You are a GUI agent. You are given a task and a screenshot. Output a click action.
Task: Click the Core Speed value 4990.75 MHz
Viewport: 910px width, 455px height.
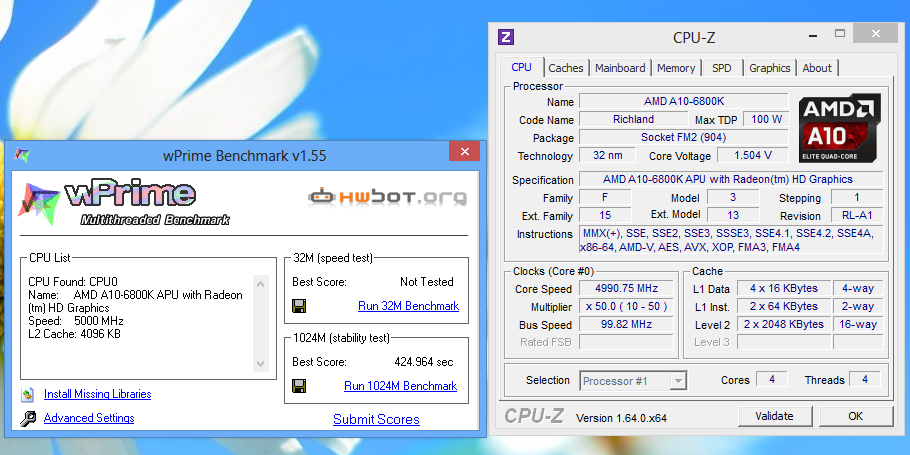[x=626, y=288]
